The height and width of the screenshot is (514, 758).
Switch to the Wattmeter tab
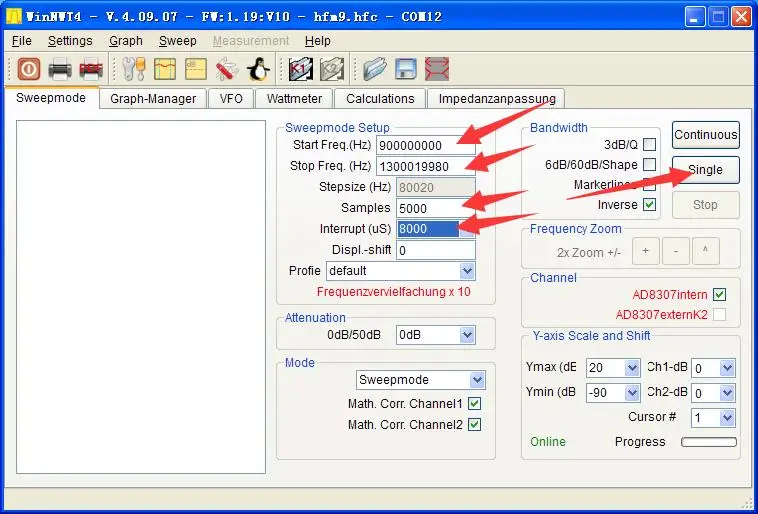pos(294,99)
